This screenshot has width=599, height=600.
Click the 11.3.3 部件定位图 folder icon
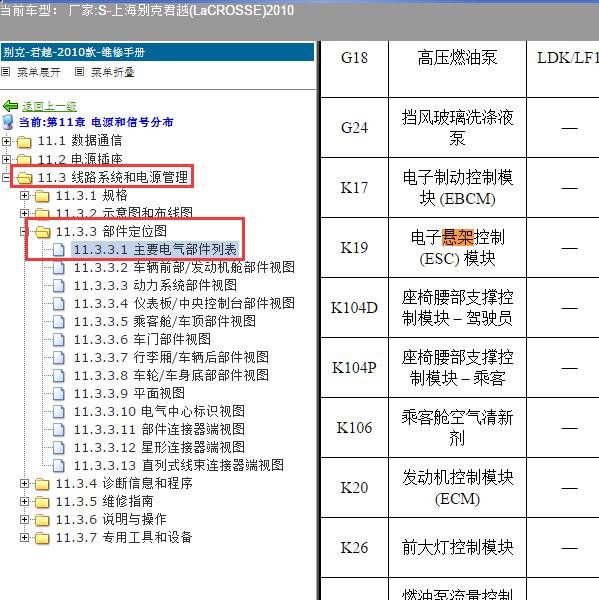[42, 232]
